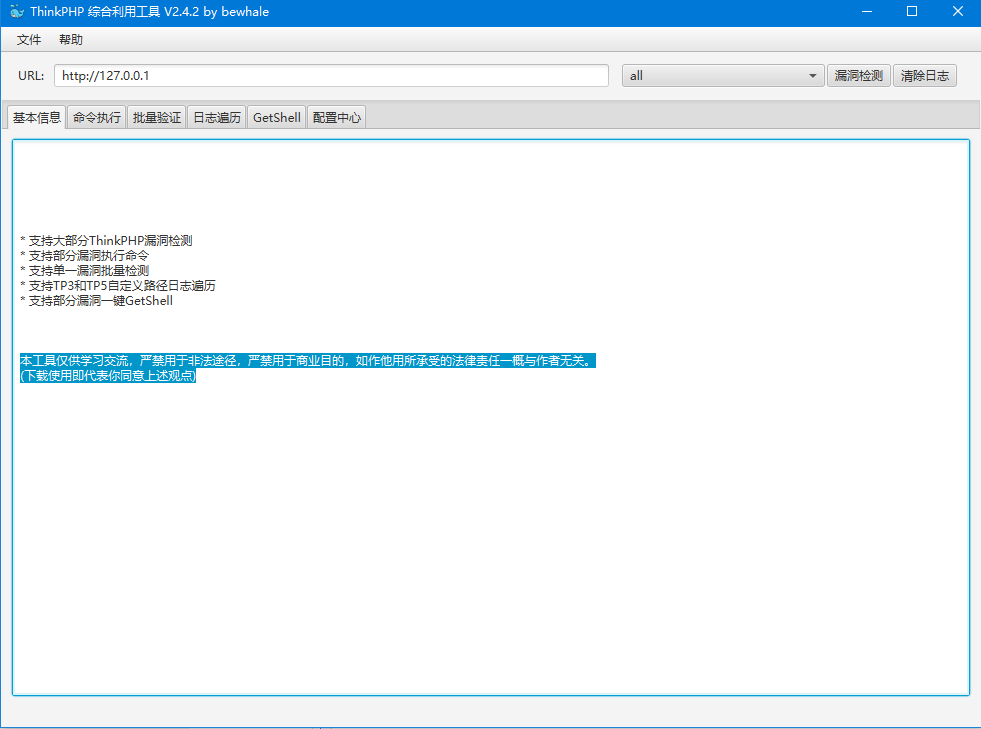Open the 配置中心 tab
Image resolution: width=981 pixels, height=729 pixels.
tap(337, 118)
